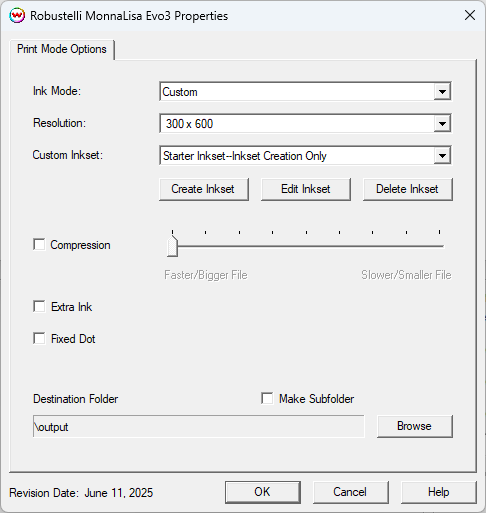Browse for a destination folder
Image resolution: width=486 pixels, height=513 pixels.
415,426
